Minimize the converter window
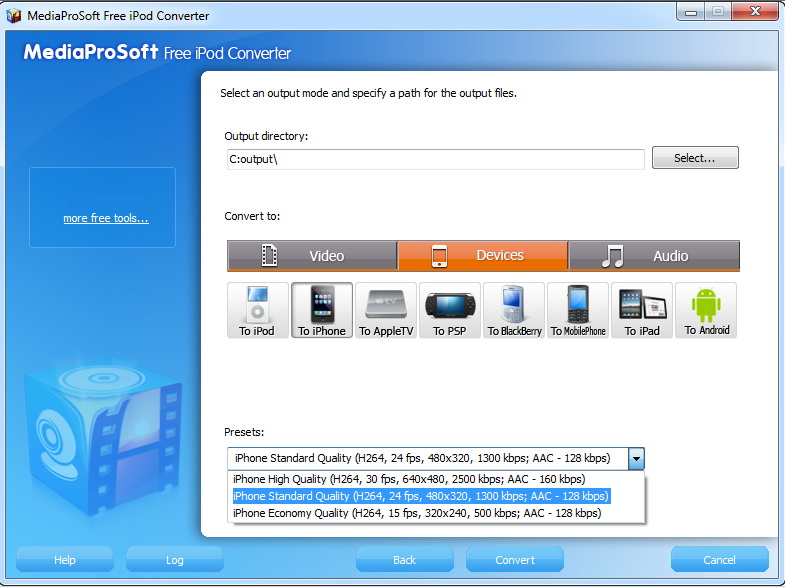This screenshot has height=587, width=785. 691,12
